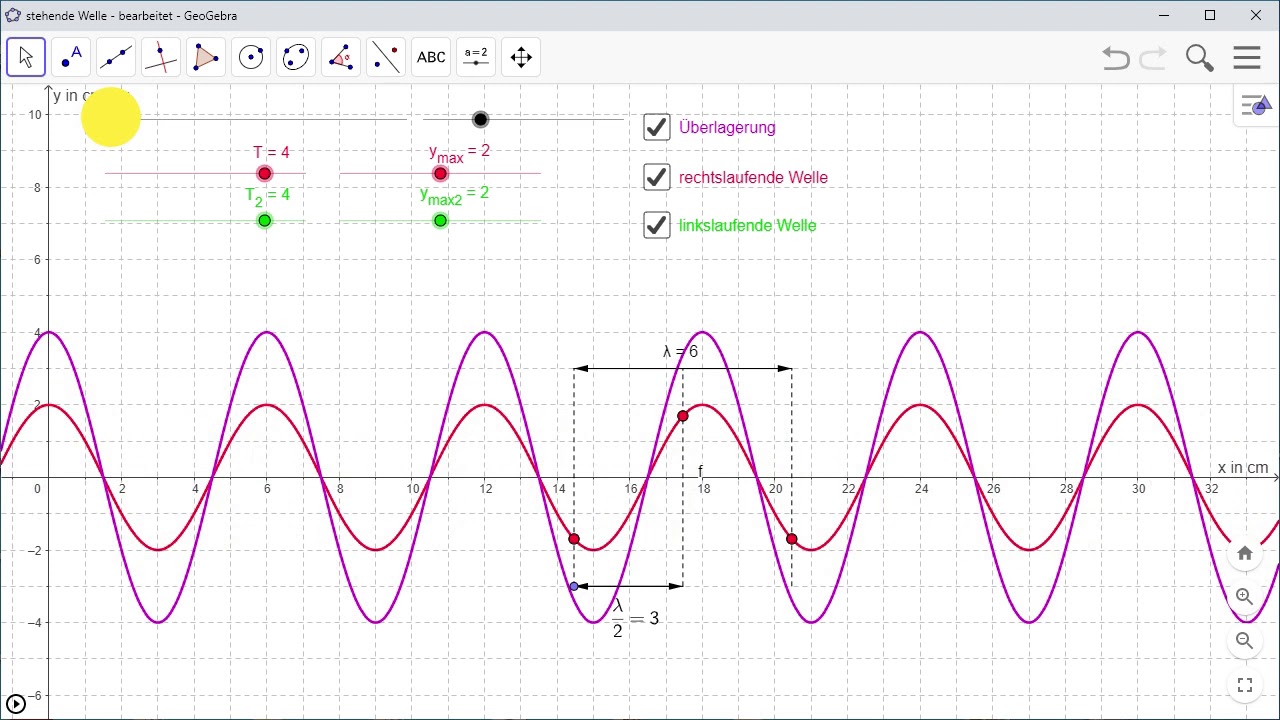Click the x in cm axis label
Image resolution: width=1280 pixels, height=720 pixels.
[1243, 467]
